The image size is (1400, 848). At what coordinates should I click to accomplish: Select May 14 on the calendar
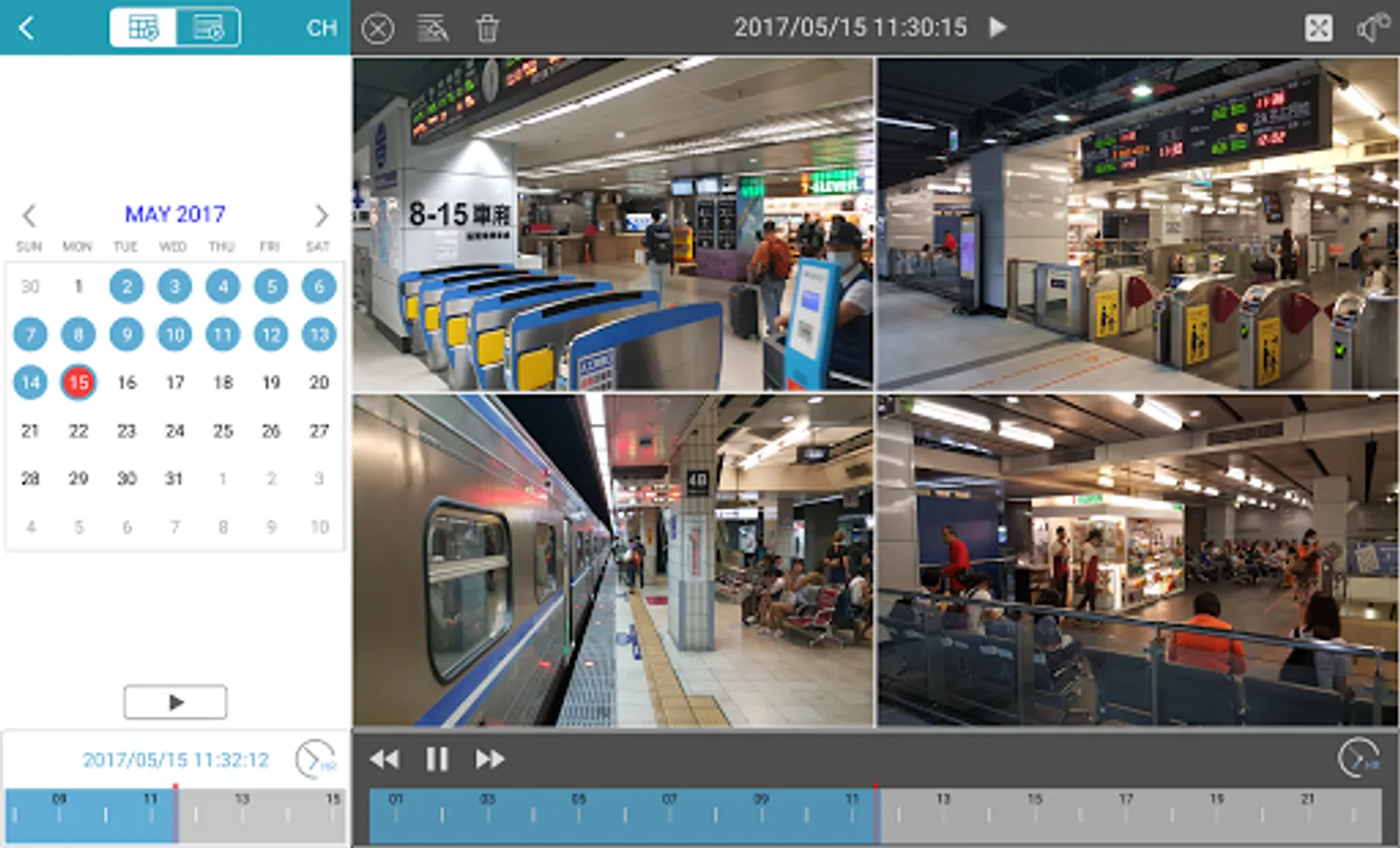point(30,382)
